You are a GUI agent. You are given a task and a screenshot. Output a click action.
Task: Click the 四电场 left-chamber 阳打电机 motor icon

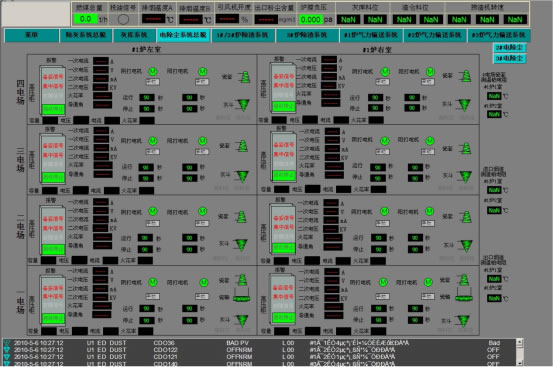tap(202, 72)
